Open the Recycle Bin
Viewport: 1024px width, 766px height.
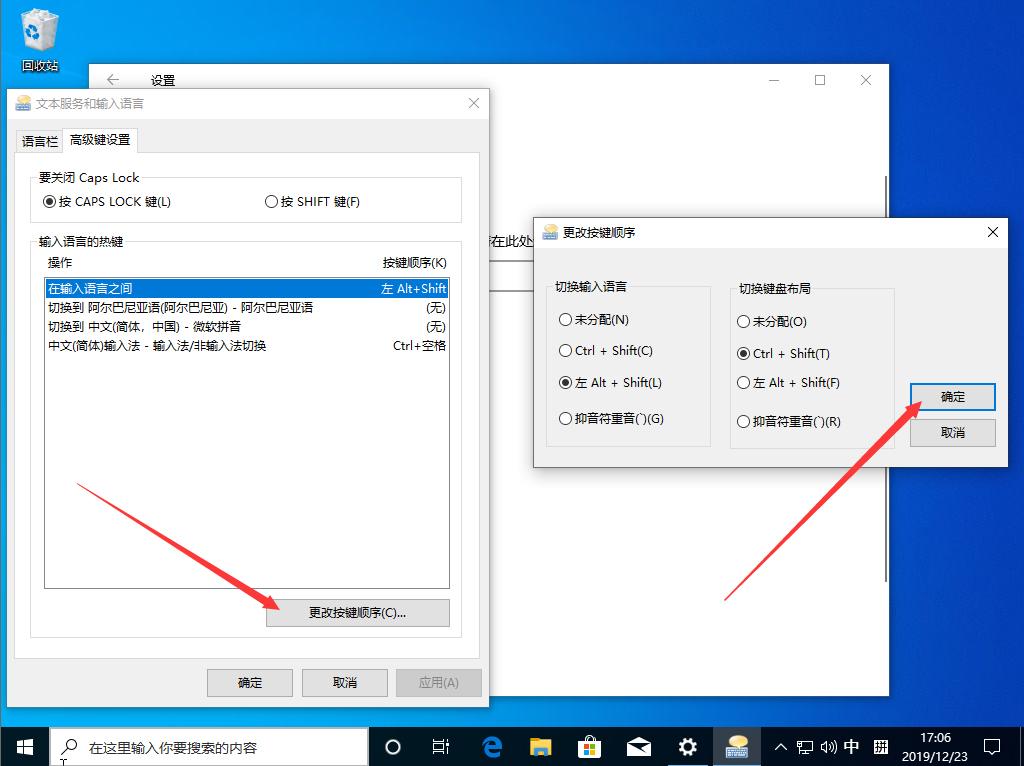coord(38,27)
